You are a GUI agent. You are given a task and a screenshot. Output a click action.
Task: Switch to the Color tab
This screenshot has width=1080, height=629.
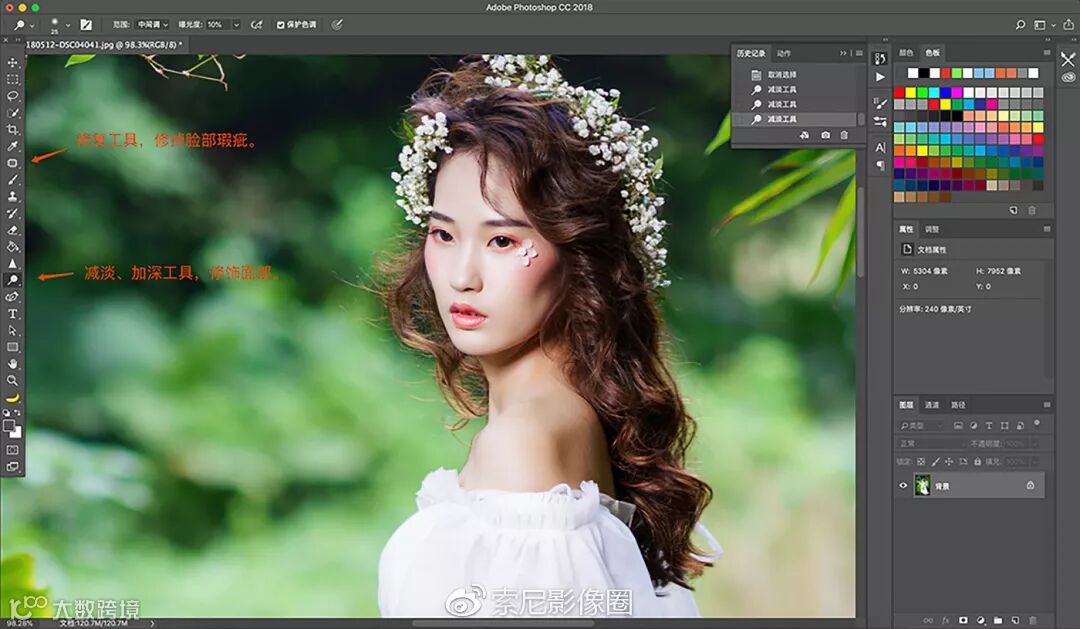click(906, 52)
